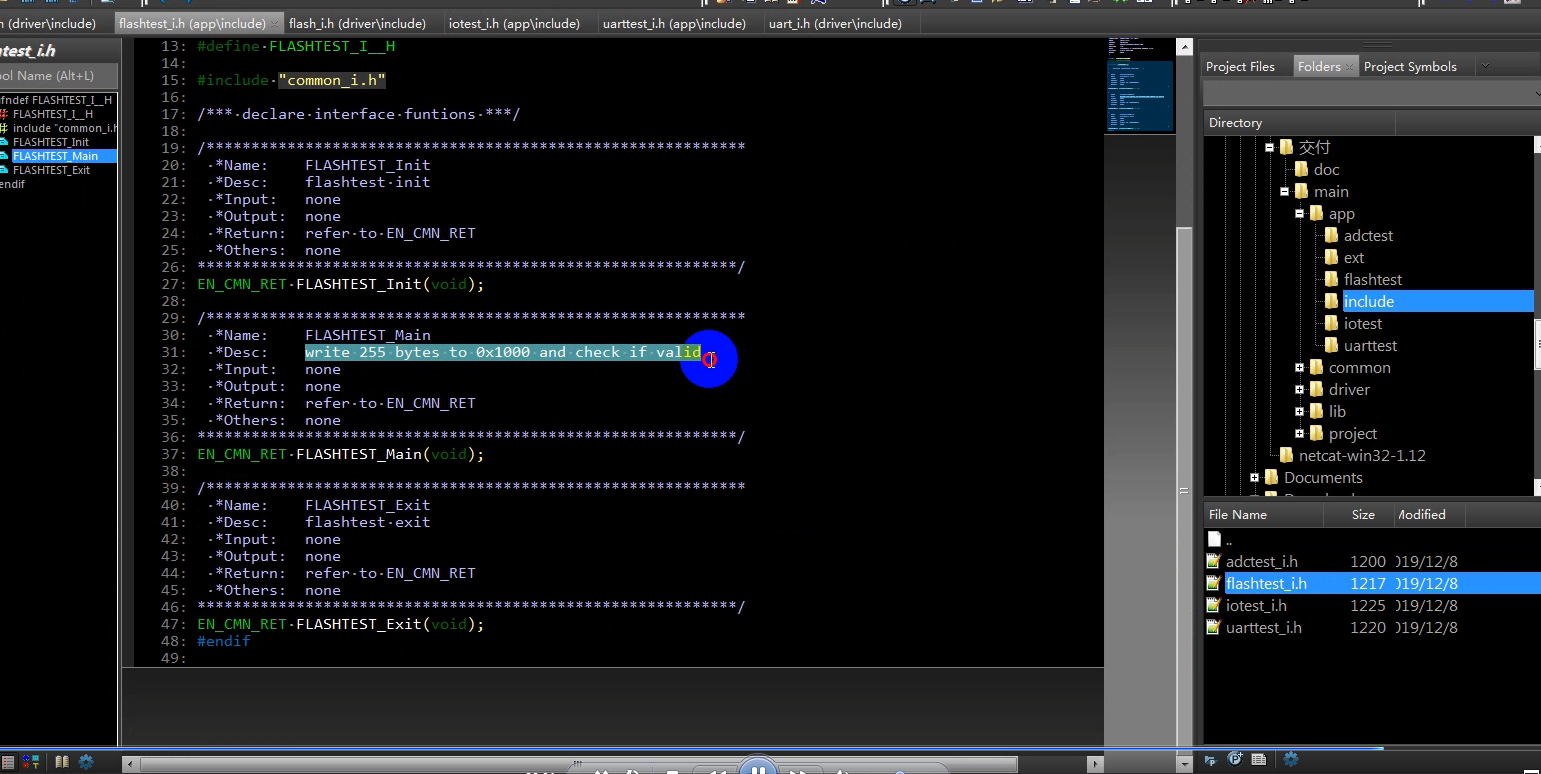Select include "common_i.h" symbol entry
The image size is (1541, 774).
tap(64, 128)
